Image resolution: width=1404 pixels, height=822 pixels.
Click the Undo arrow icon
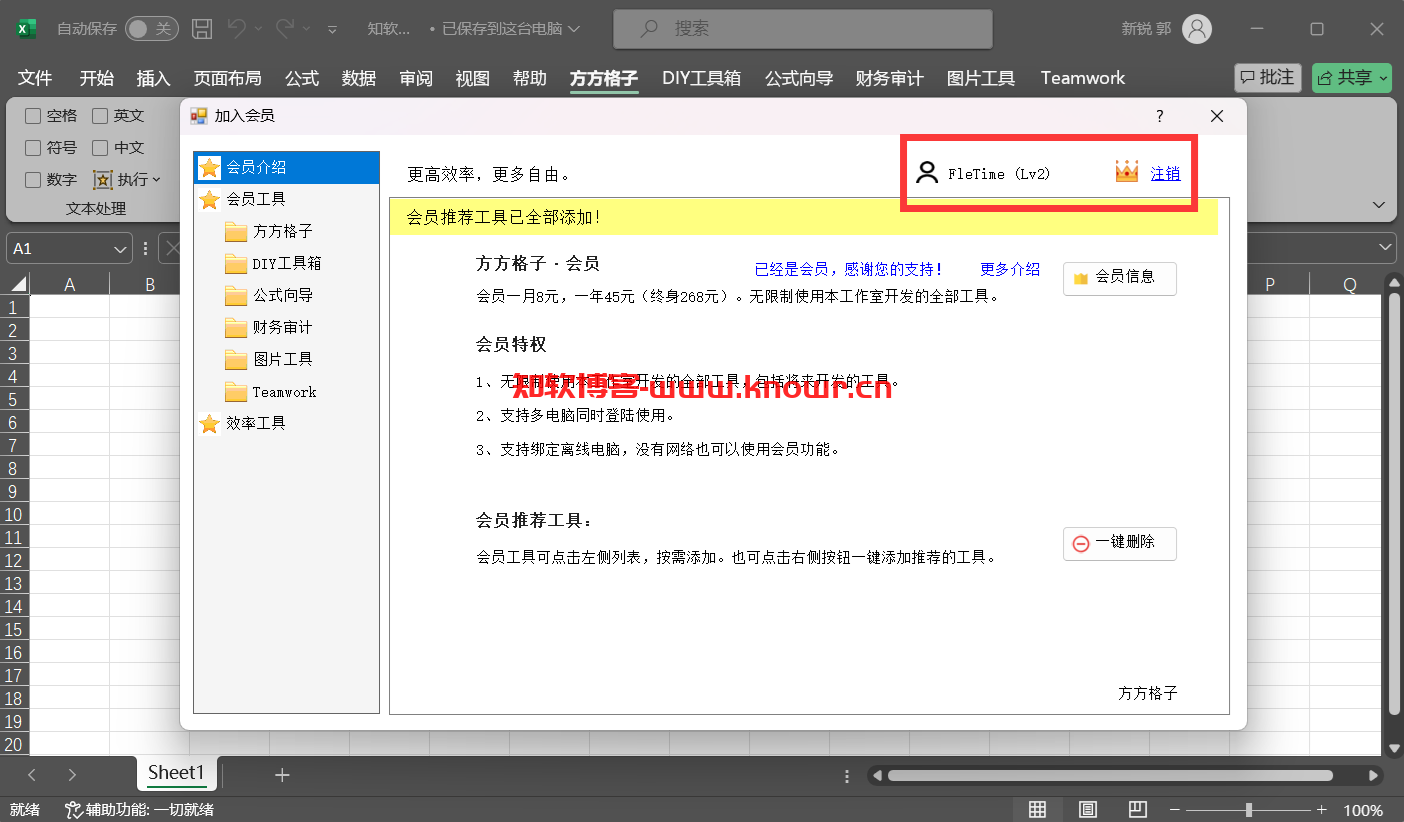click(x=237, y=29)
